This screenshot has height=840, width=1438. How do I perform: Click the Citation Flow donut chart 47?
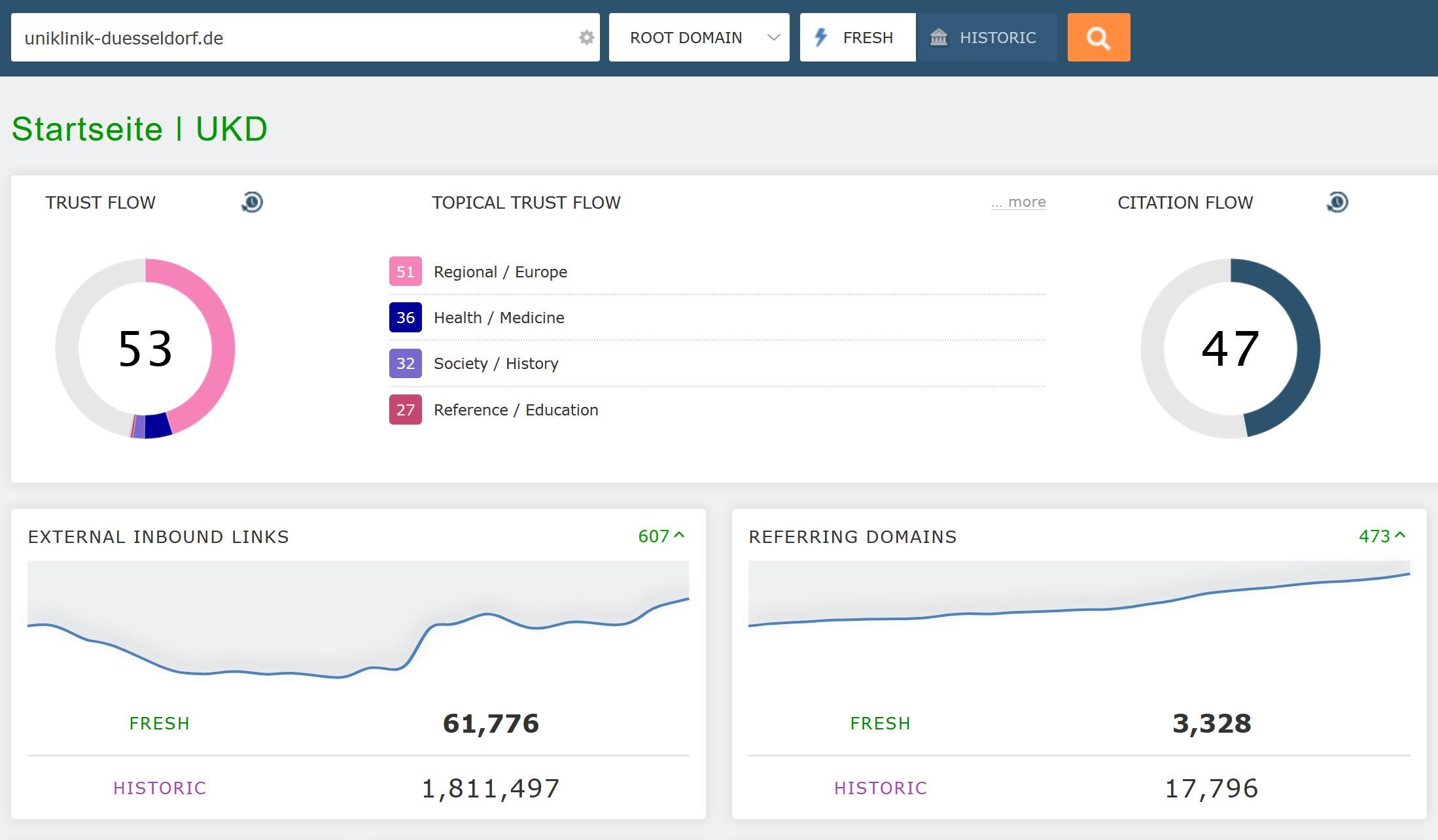pyautogui.click(x=1231, y=348)
